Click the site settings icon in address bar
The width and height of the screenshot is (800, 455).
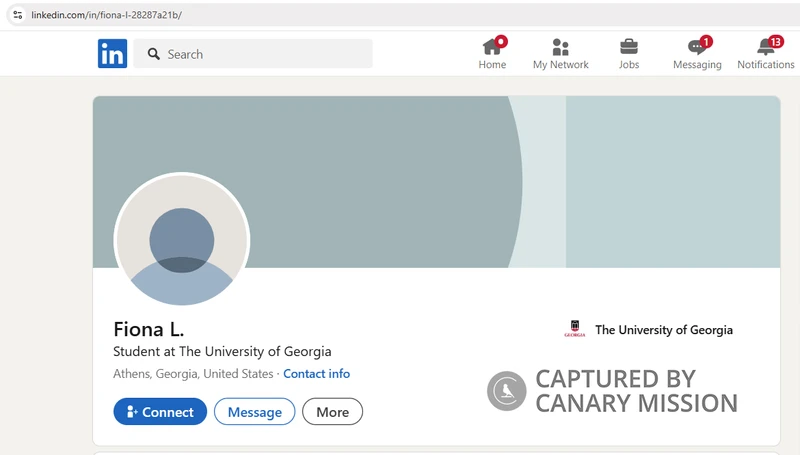click(x=18, y=15)
